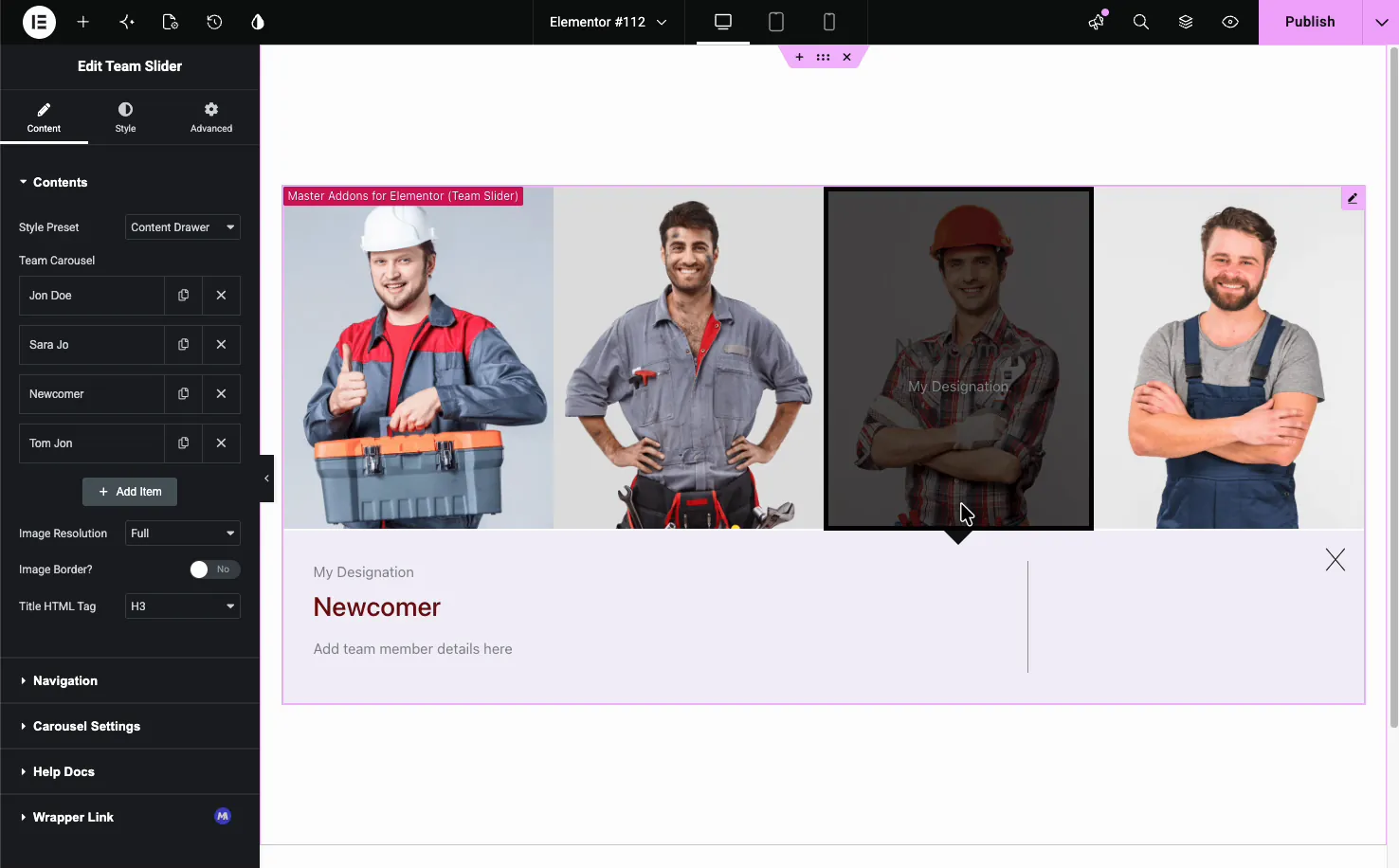Click the bearded man in overalls photo
Screen dimensions: 1399x868
[x=1229, y=357]
